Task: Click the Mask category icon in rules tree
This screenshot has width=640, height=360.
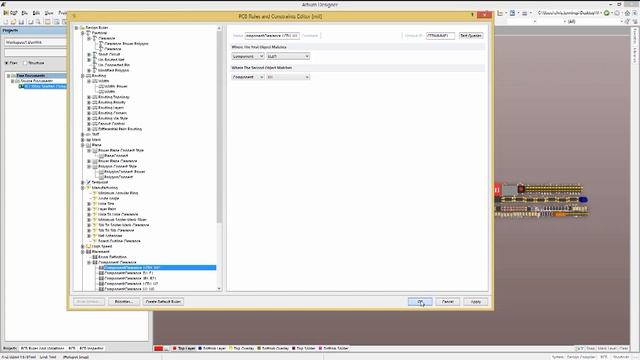Action: [88, 140]
